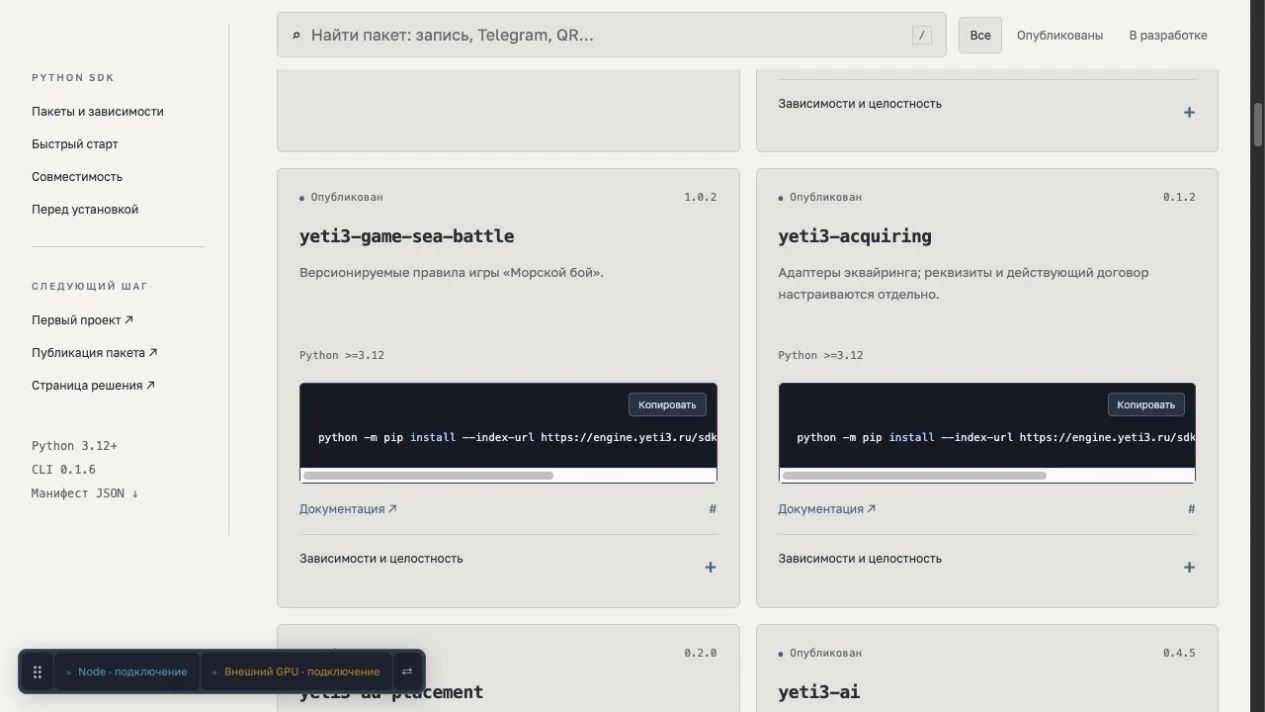Viewport: 1265px width, 712px height.
Task: Select the 'В разработке' filter tab
Action: (x=1168, y=35)
